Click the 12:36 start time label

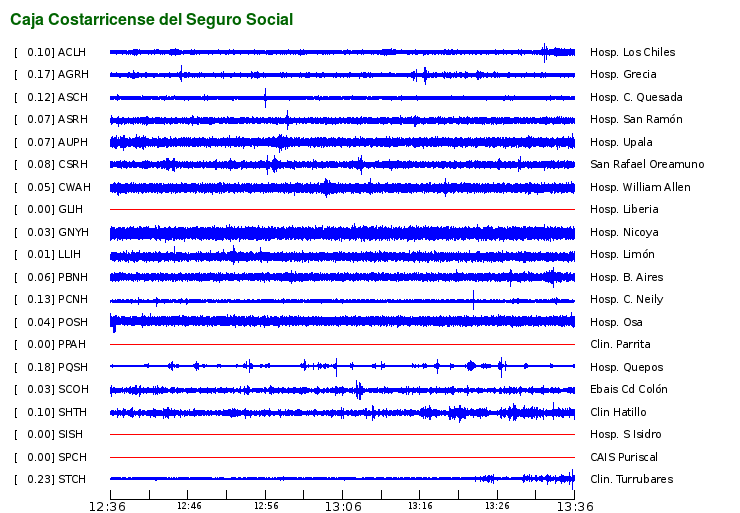tap(107, 507)
